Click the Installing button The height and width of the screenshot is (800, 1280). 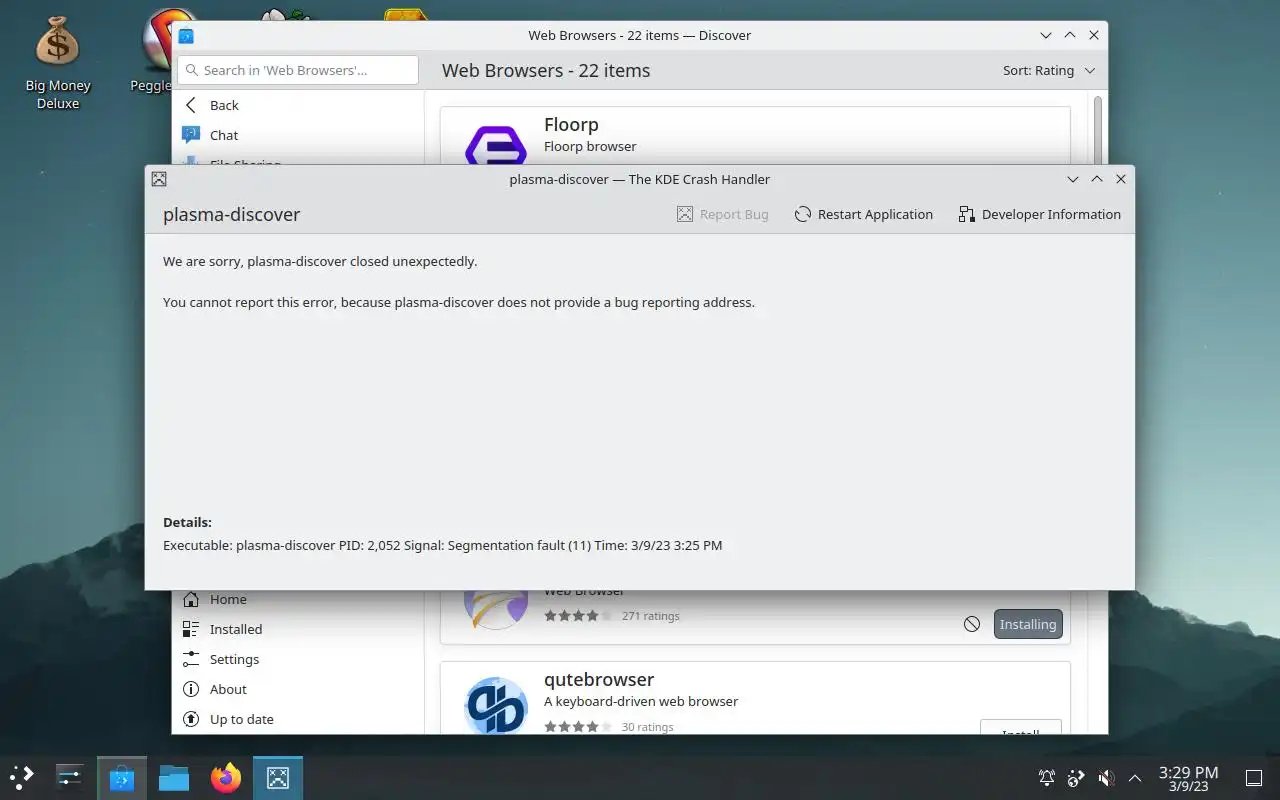click(1028, 624)
